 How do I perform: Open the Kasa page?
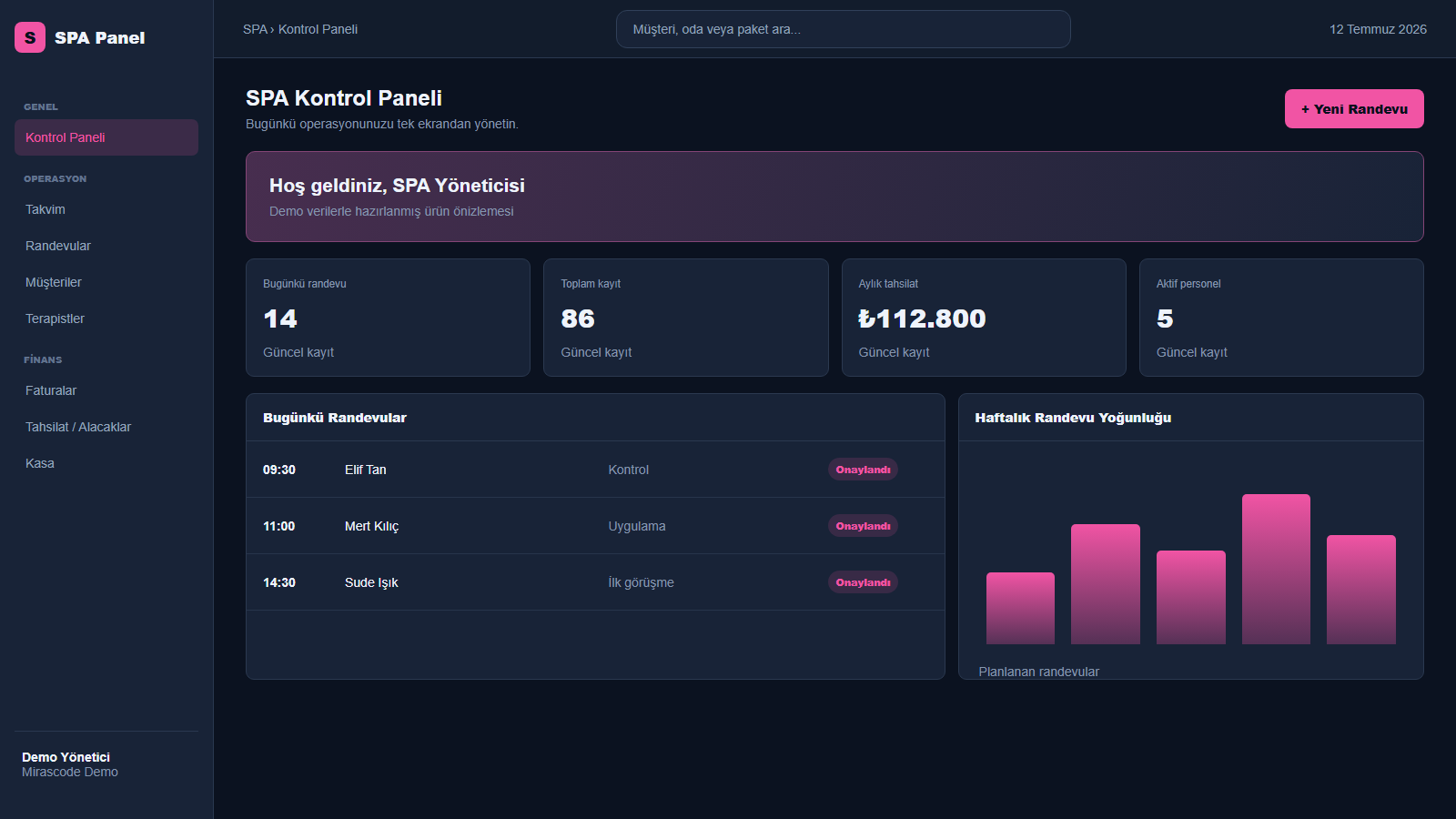tap(106, 463)
